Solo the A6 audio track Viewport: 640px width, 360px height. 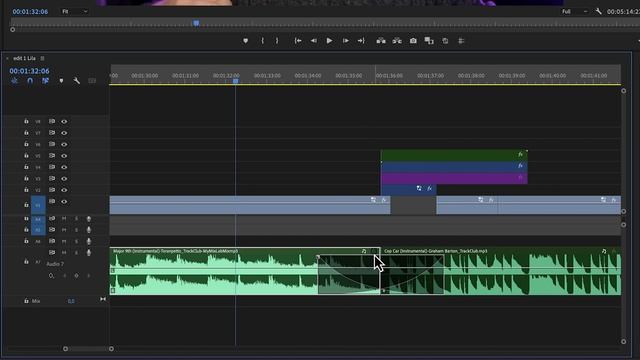click(76, 241)
